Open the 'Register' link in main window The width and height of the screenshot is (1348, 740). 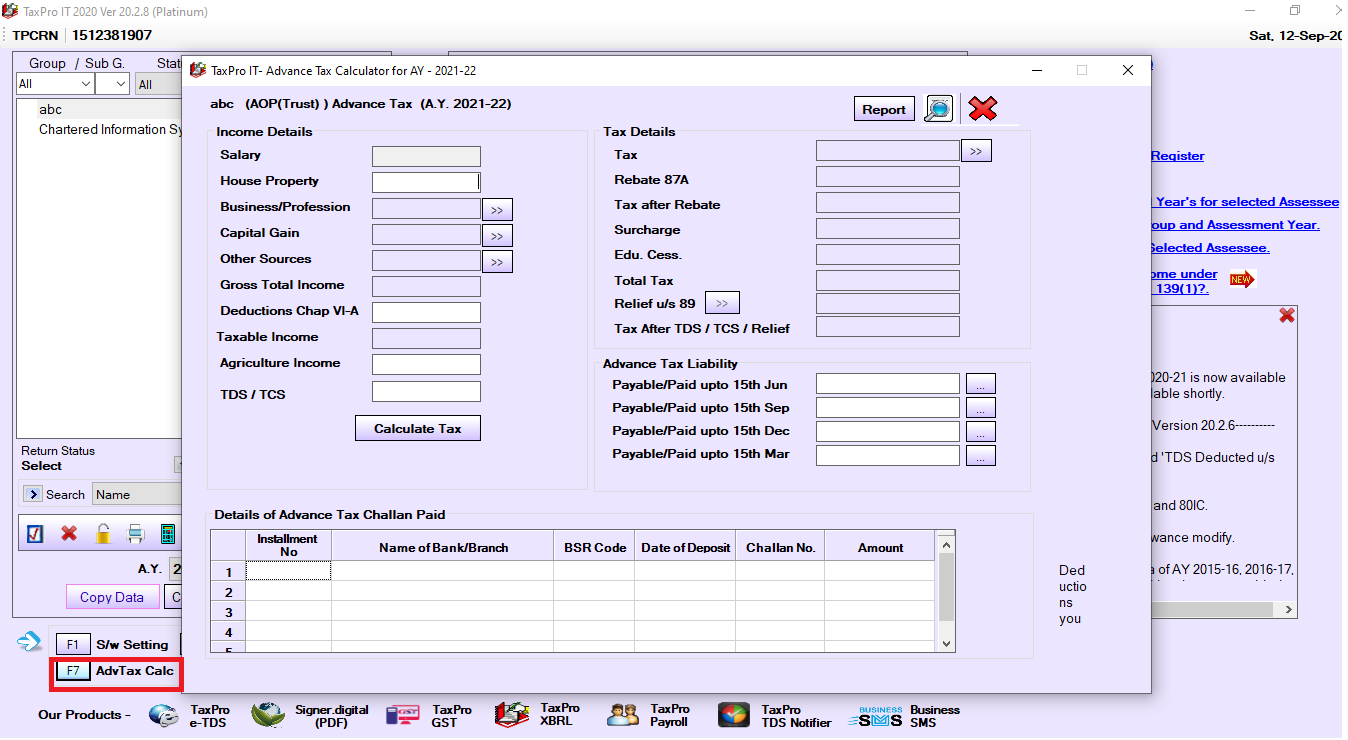[x=1177, y=156]
